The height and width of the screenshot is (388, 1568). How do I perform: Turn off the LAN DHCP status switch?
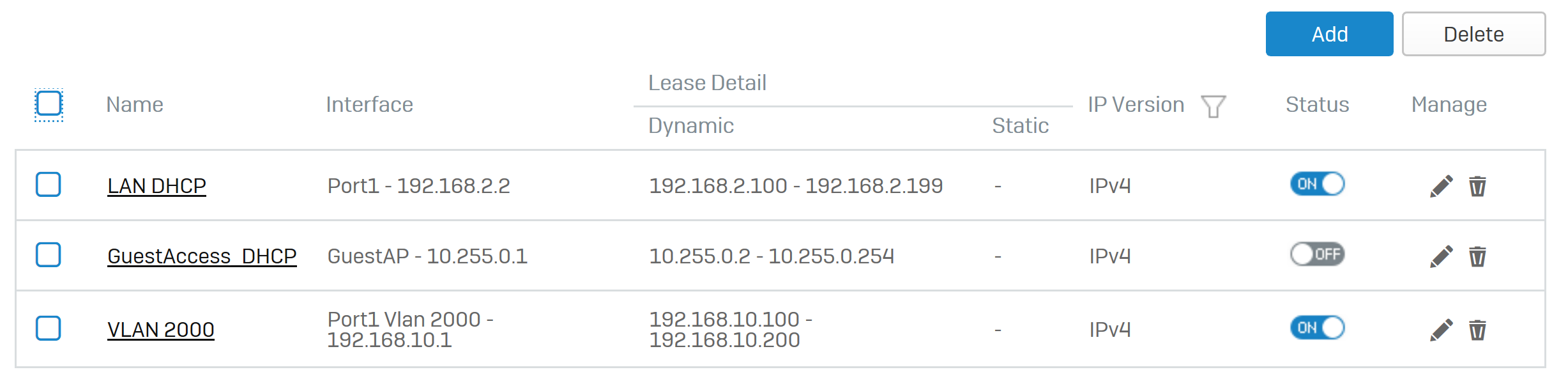[1317, 184]
